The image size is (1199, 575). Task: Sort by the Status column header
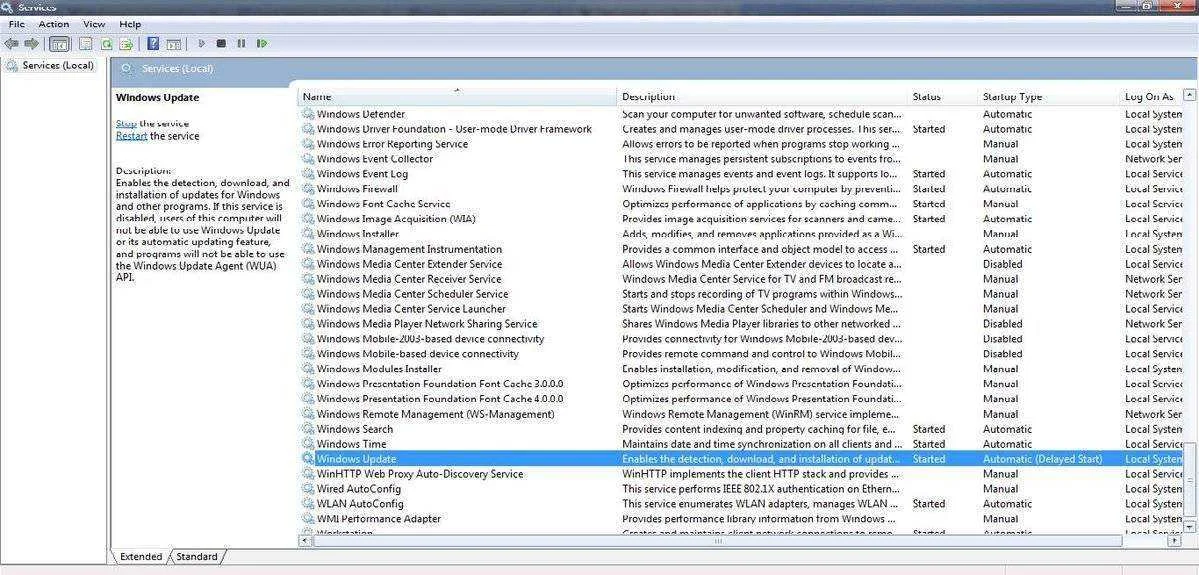[x=942, y=97]
